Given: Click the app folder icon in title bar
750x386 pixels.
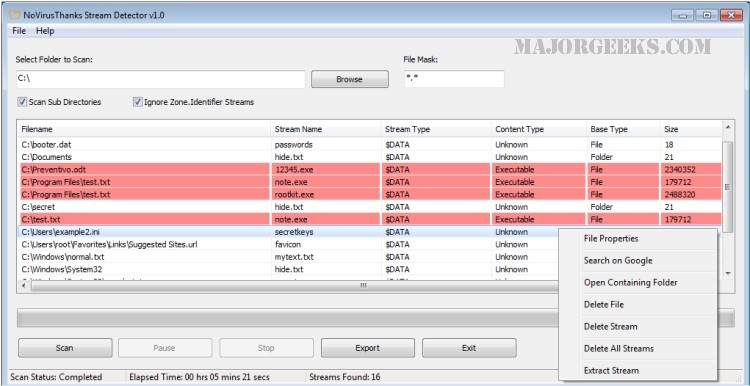Looking at the screenshot, I should [x=15, y=15].
